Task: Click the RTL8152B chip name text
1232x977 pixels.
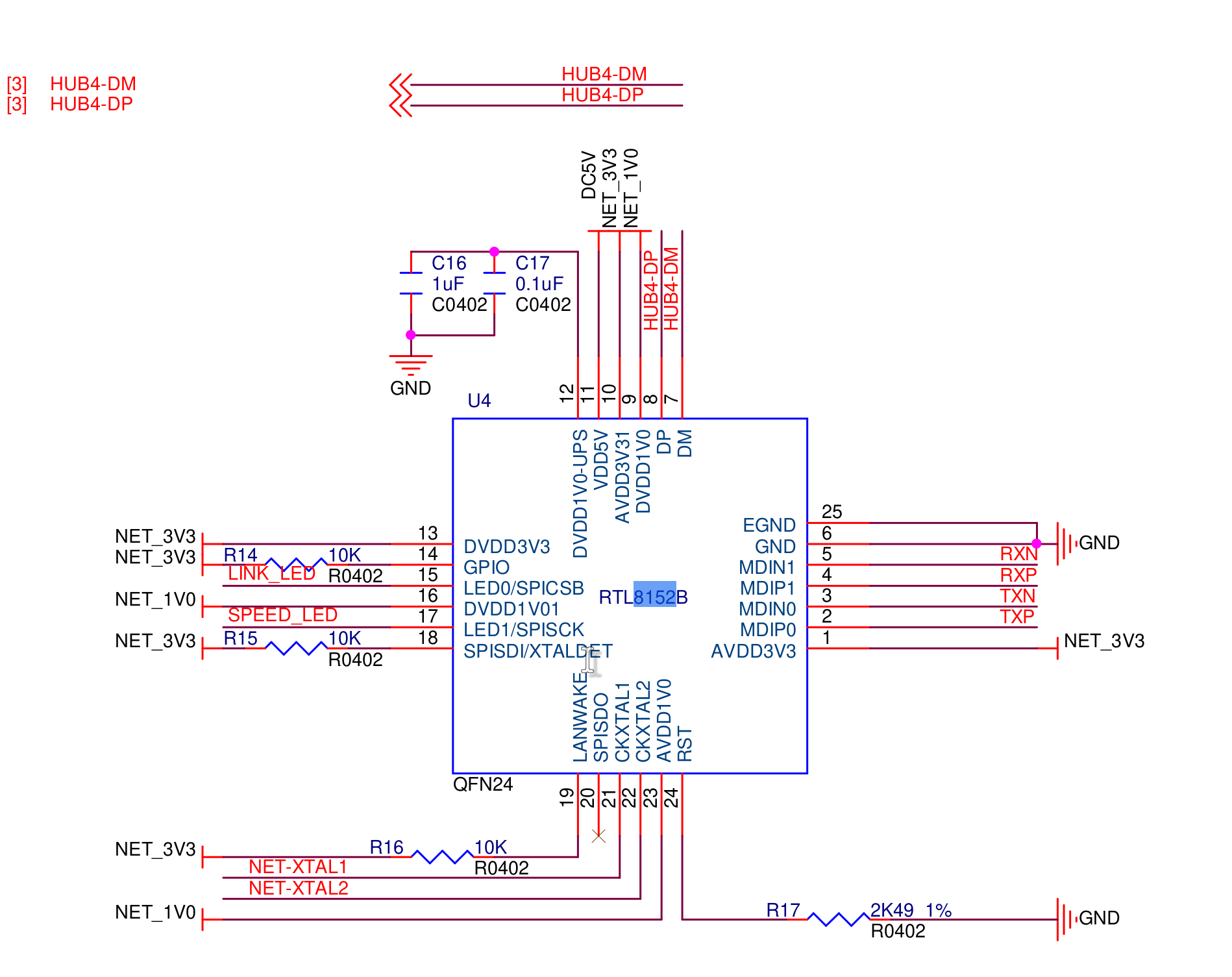Action: 643,597
